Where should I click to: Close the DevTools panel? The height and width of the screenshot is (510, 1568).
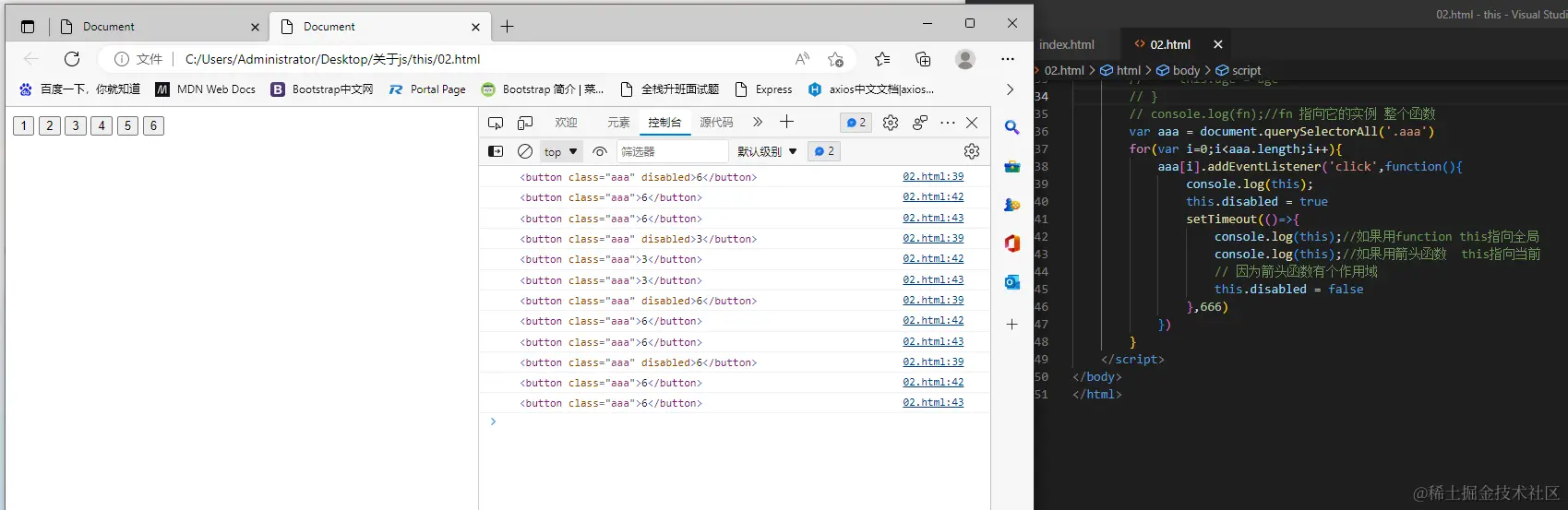point(972,123)
